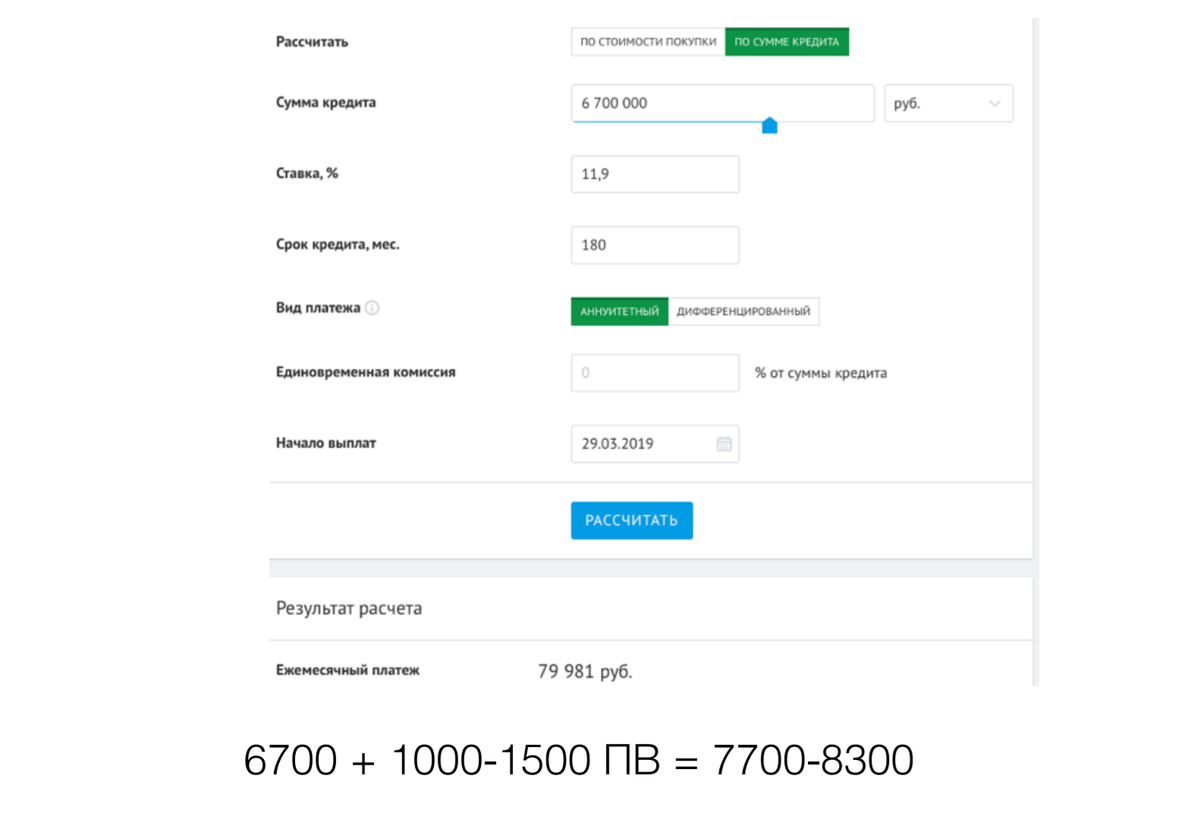The width and height of the screenshot is (1200, 820).
Task: Click the blue Рассчитать button
Action: coord(632,520)
